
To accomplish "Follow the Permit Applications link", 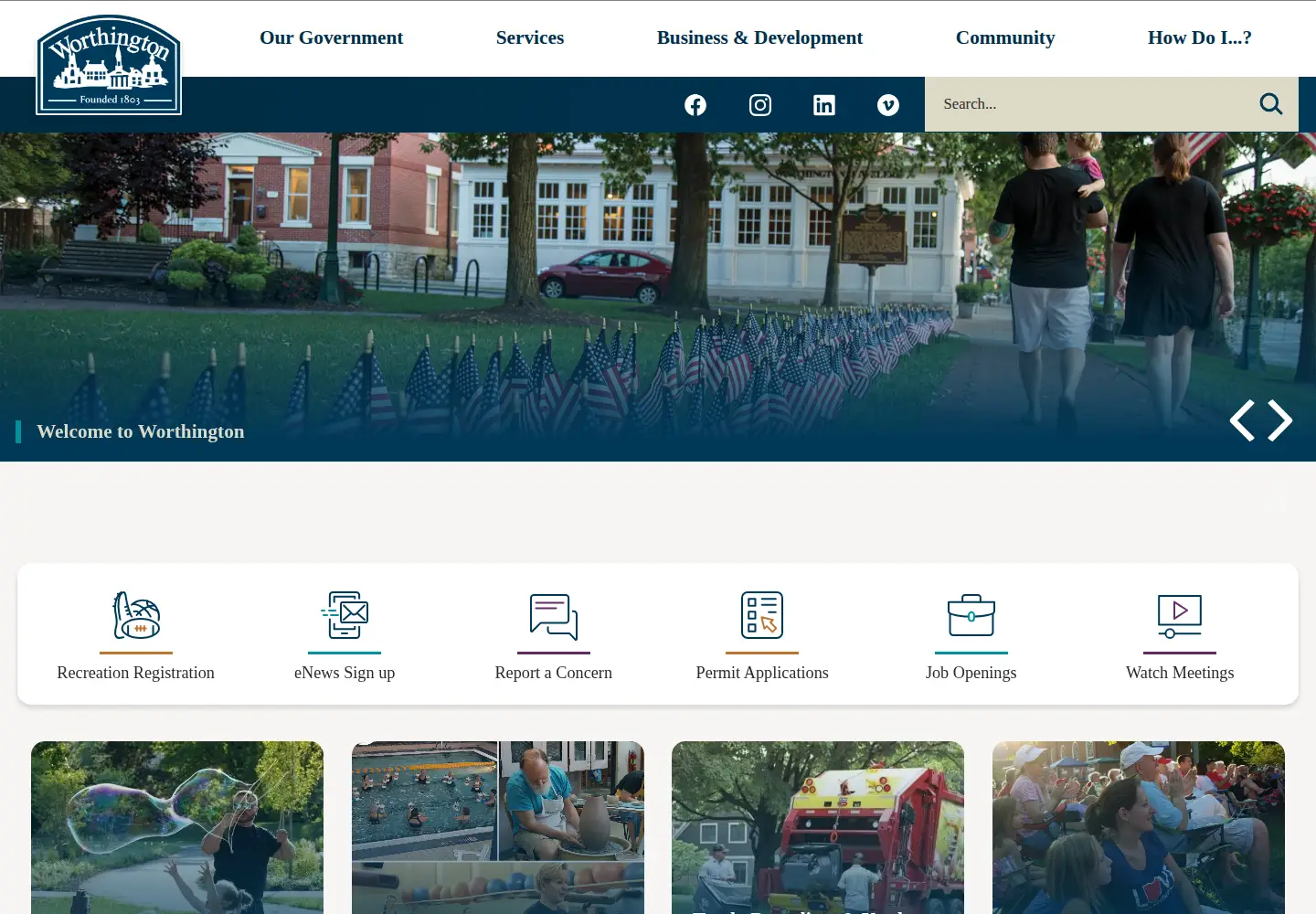I will [x=762, y=673].
